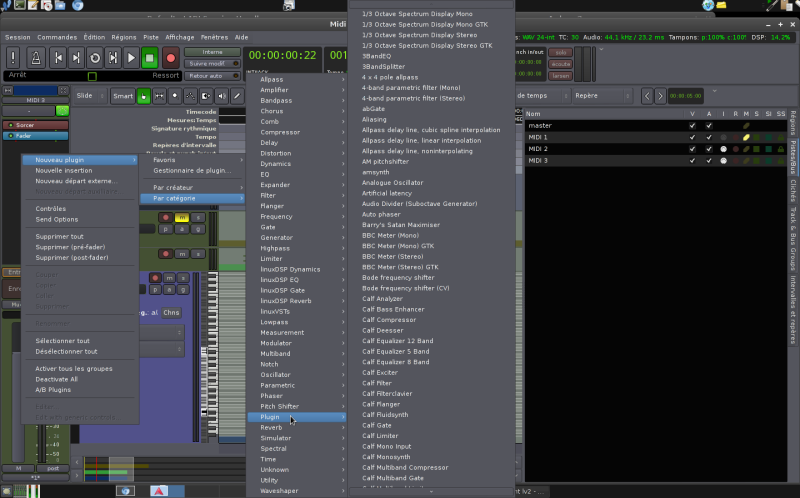Open the Affichage menu
The image size is (800, 498).
pyautogui.click(x=180, y=37)
